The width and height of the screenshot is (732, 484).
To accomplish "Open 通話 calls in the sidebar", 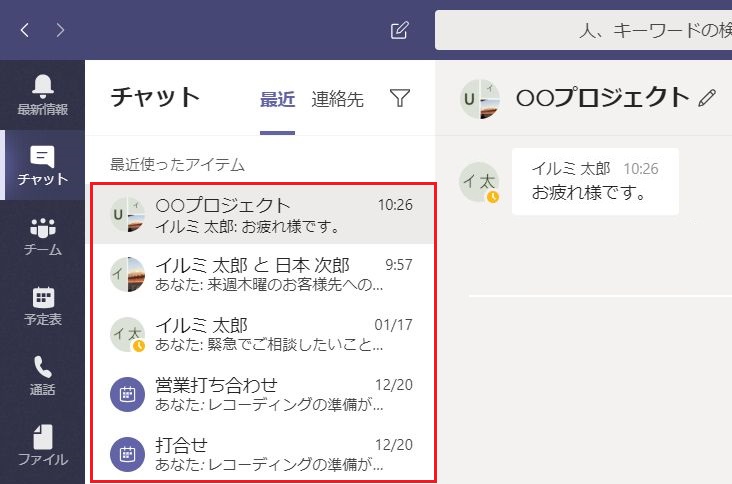I will click(x=42, y=376).
